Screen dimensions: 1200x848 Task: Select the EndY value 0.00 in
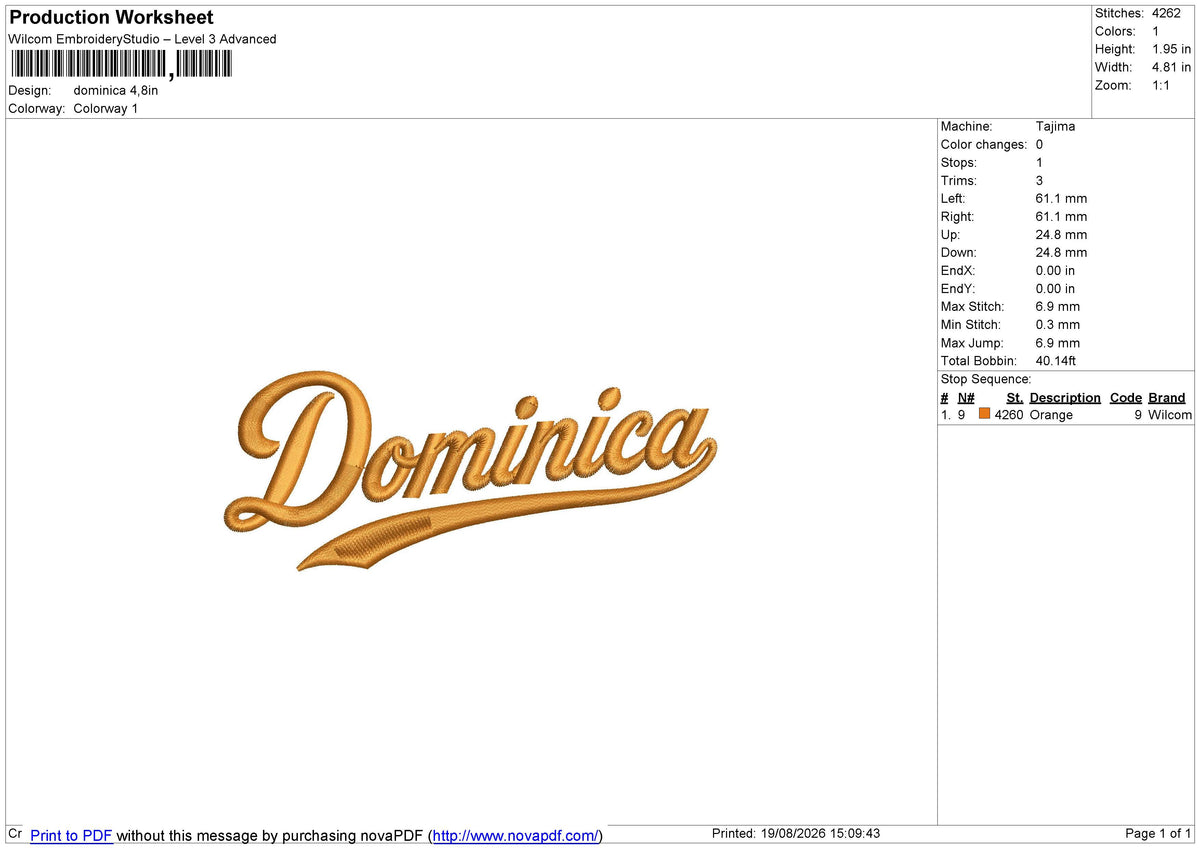[1056, 288]
